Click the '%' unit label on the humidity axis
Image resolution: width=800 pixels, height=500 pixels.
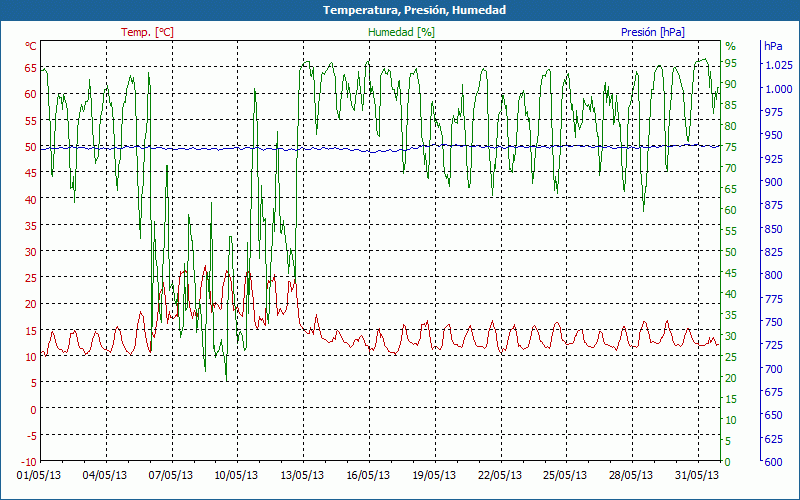click(x=731, y=46)
